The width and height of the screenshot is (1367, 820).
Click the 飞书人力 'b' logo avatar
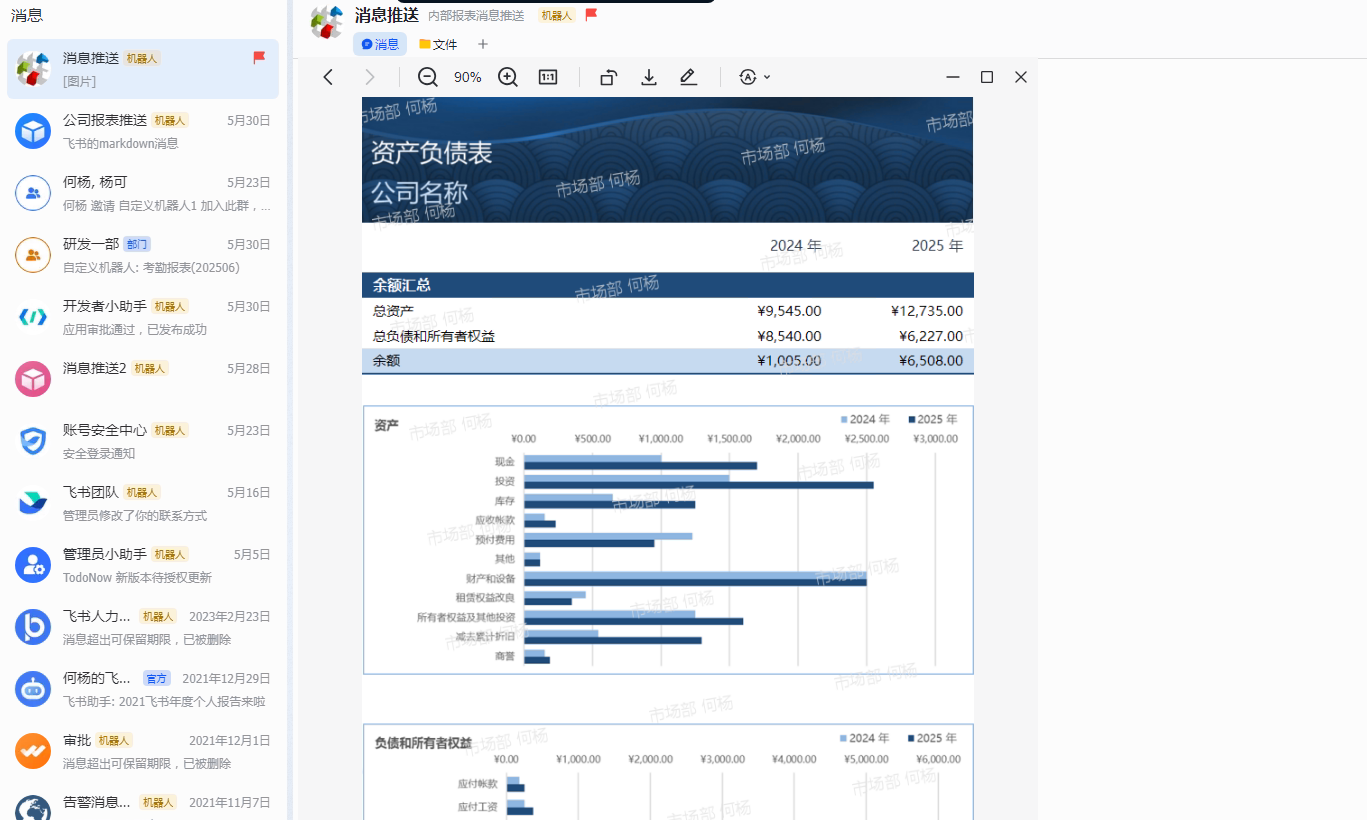33,627
